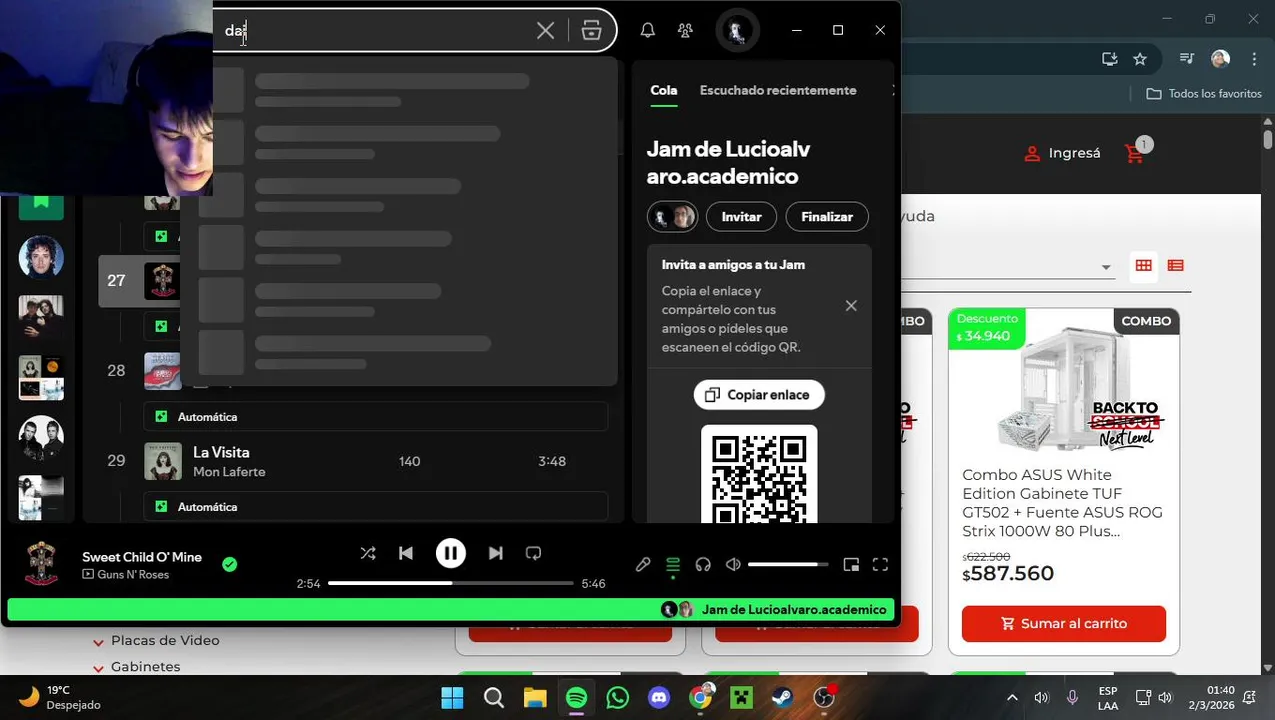Click the green Jam de Lucioalvaro.academico bar
This screenshot has height=720, width=1275.
point(451,610)
